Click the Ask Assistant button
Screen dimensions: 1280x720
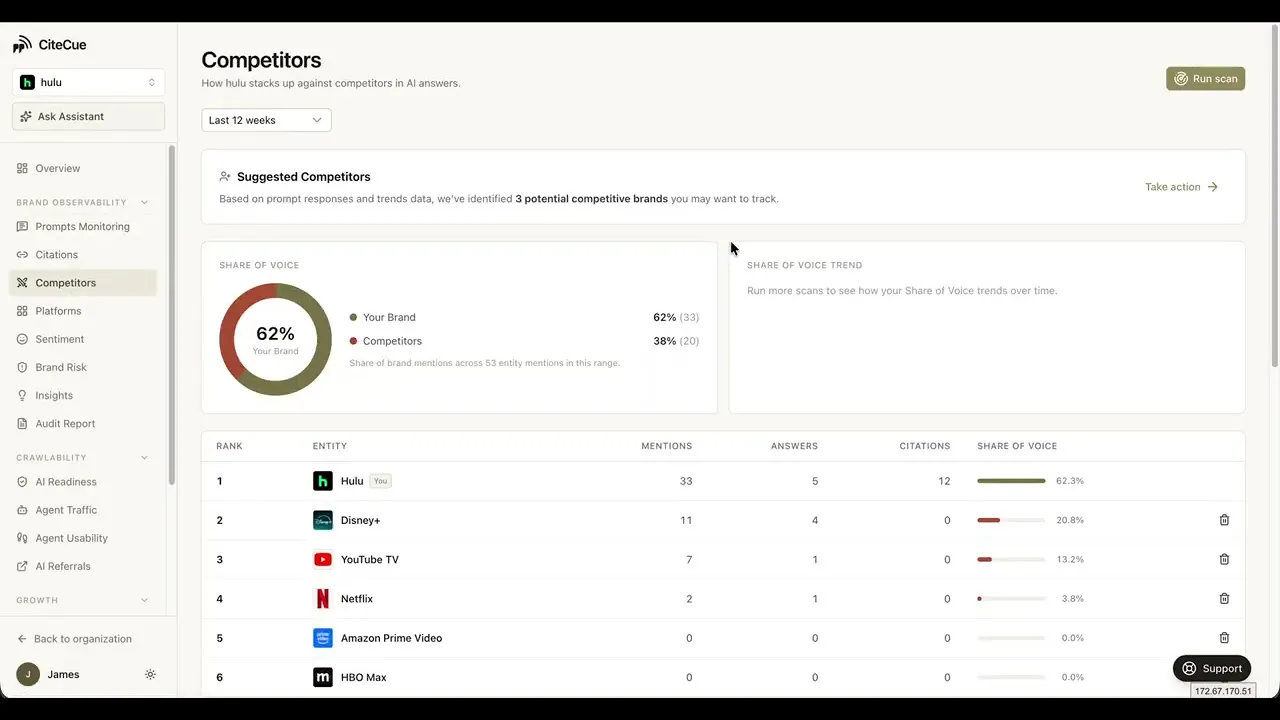tap(88, 116)
